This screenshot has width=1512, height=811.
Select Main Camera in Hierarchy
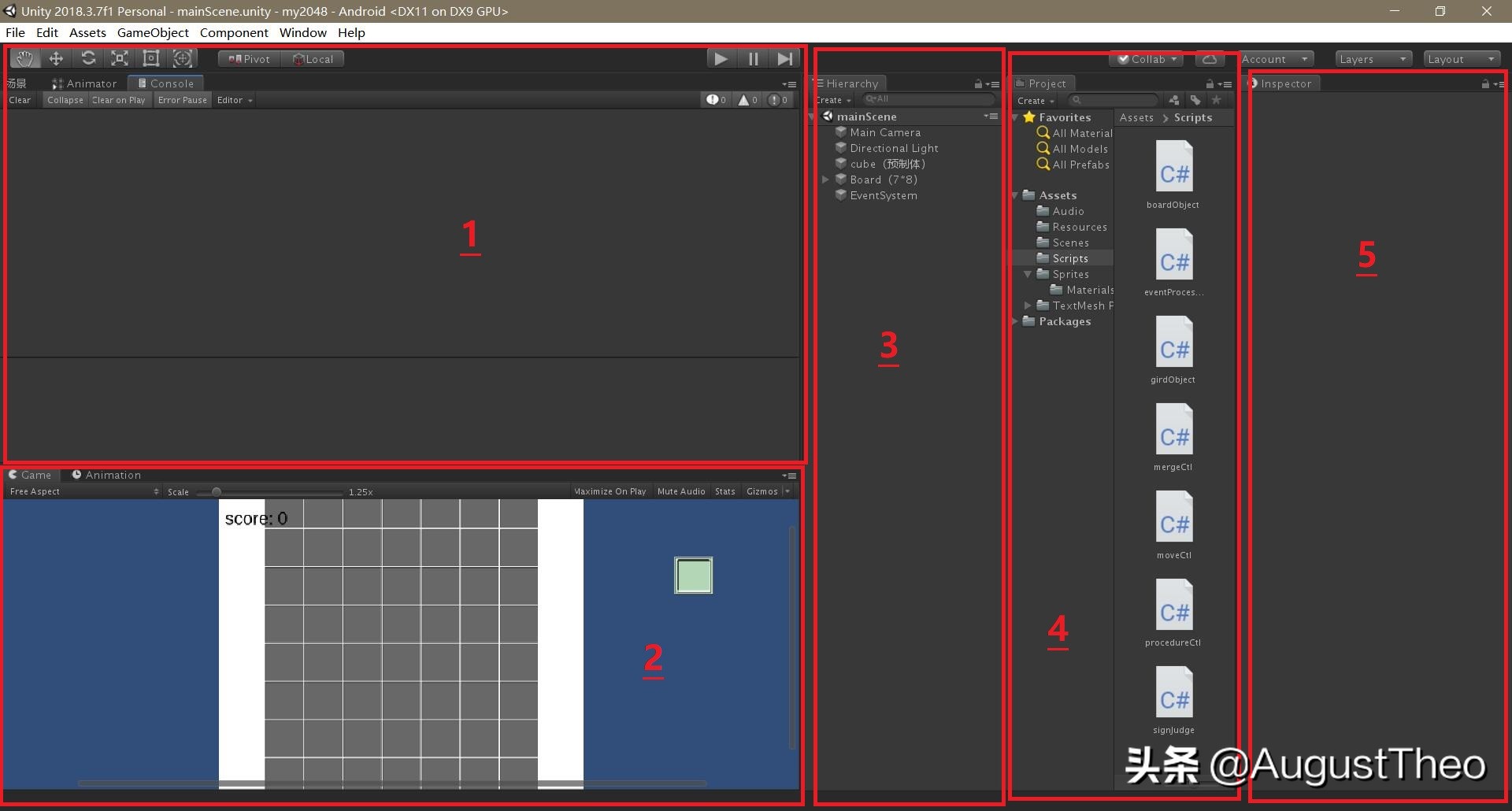(x=884, y=132)
